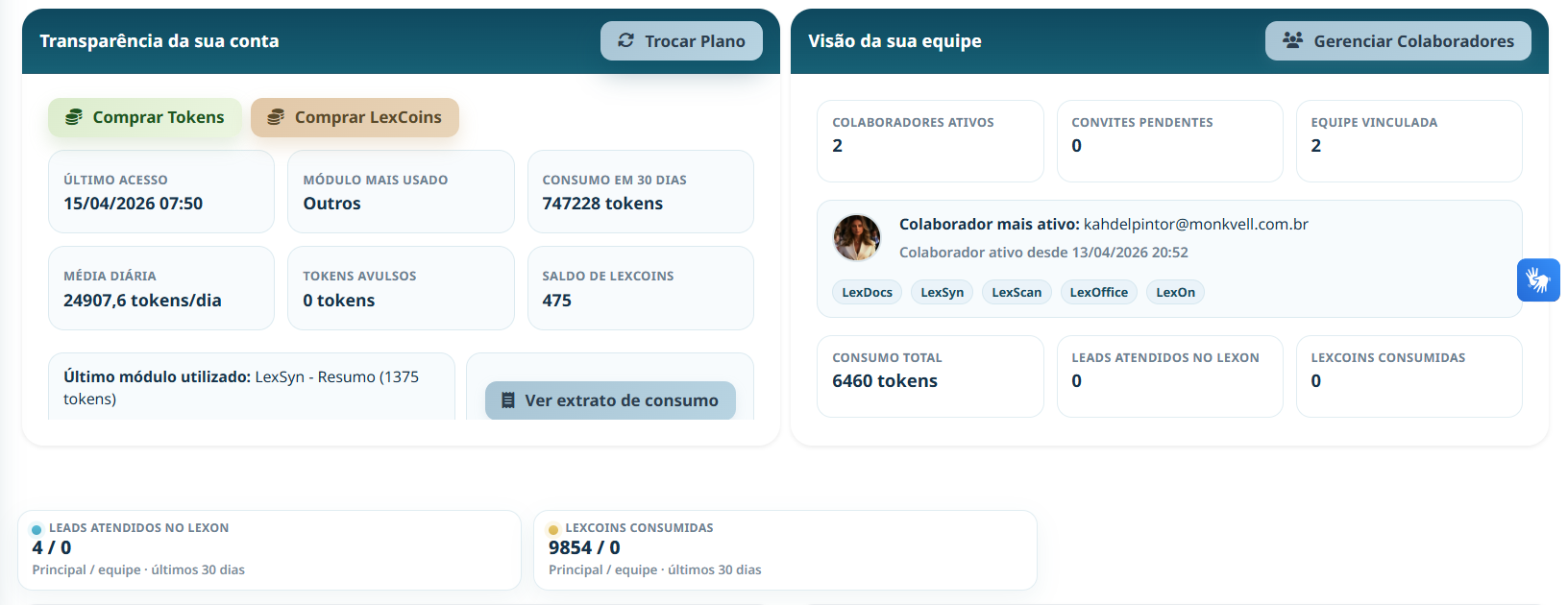Click the Transparência da sua conta header

159,41
